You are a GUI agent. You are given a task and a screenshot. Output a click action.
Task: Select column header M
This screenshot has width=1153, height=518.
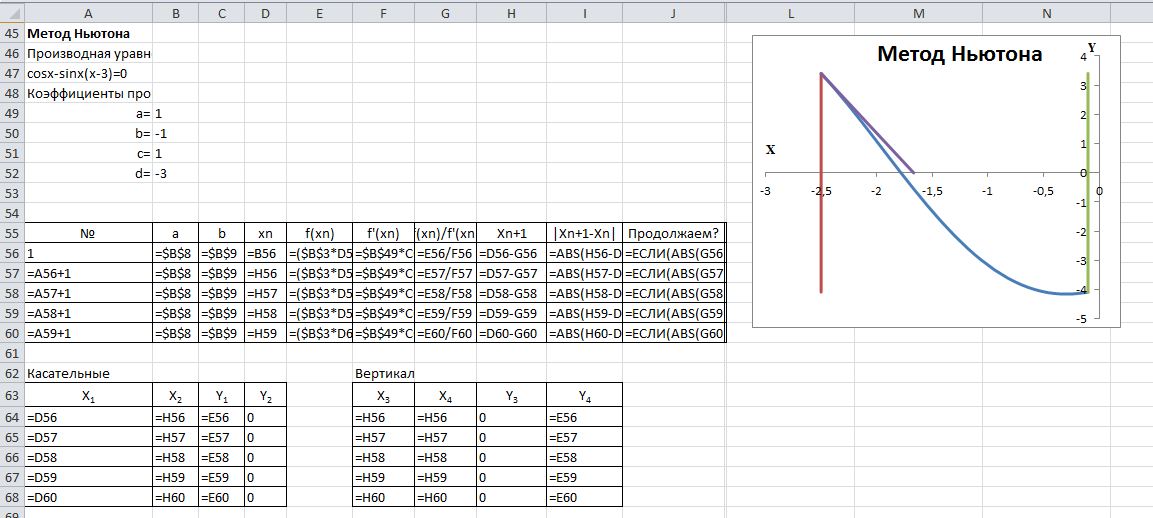tap(918, 13)
